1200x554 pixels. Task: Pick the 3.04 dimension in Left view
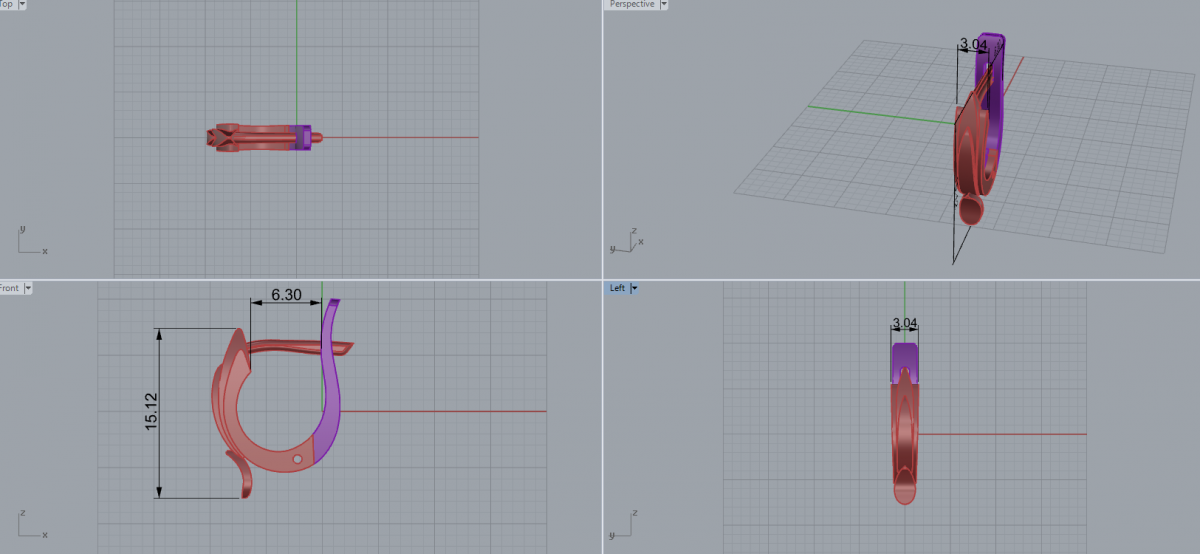click(904, 323)
